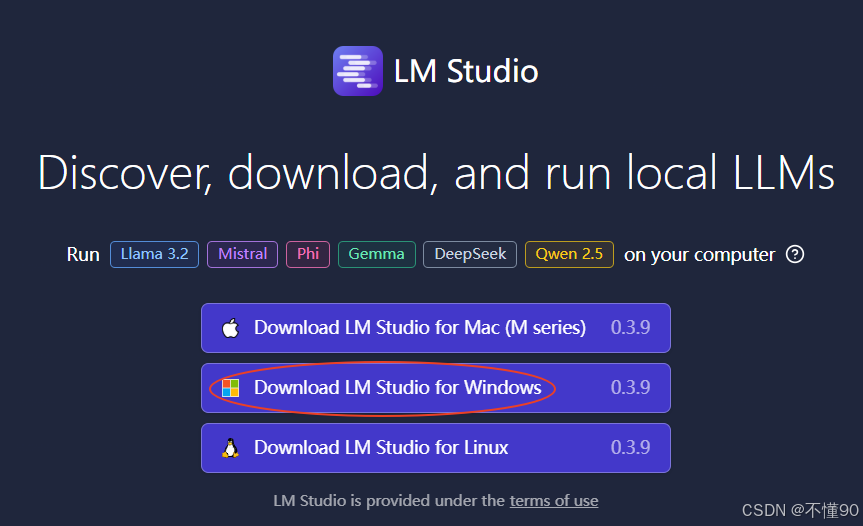This screenshot has height=526, width=863.
Task: Click the LM Studio purple logo icon
Action: tap(358, 71)
